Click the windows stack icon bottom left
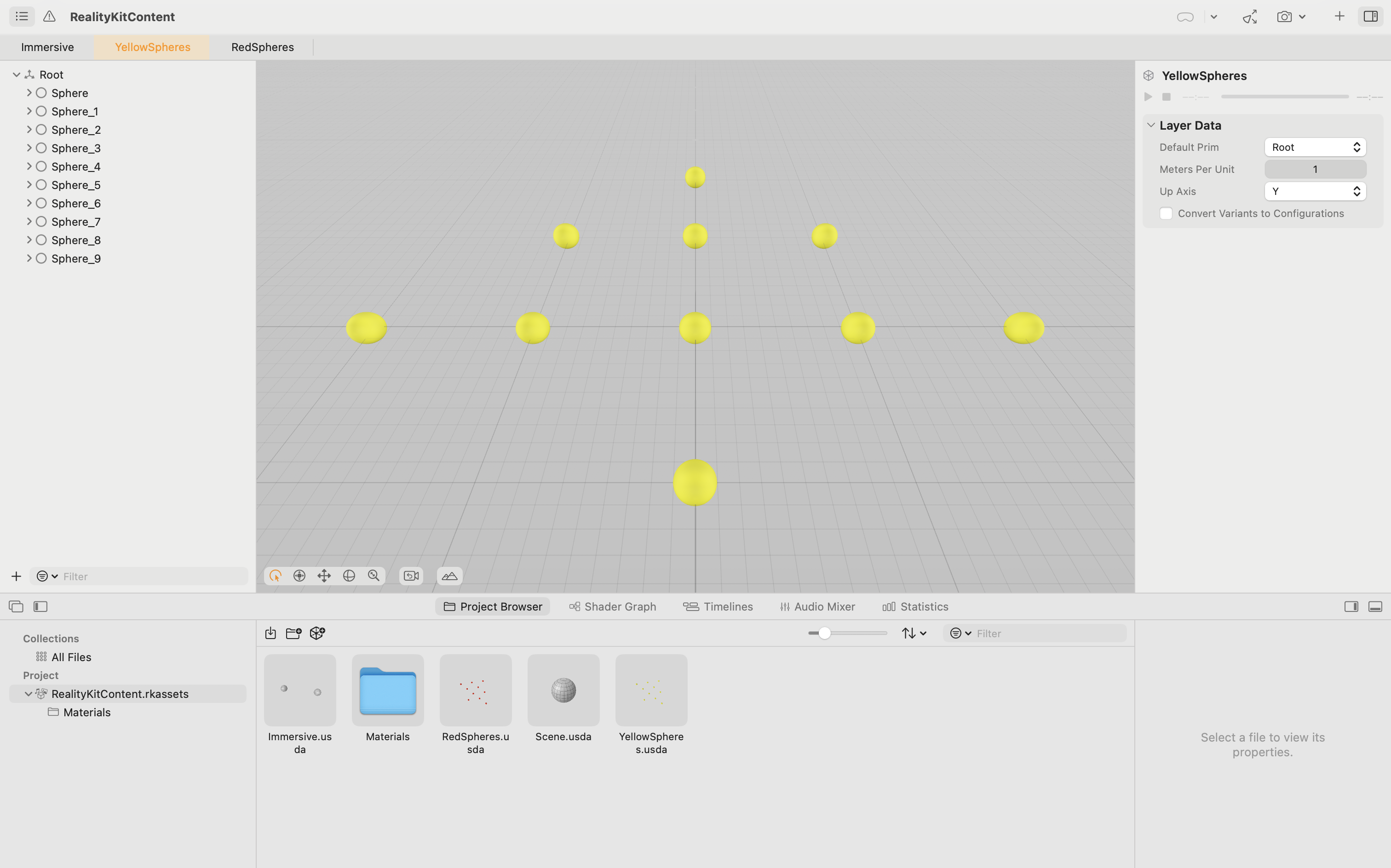The height and width of the screenshot is (868, 1391). pyautogui.click(x=16, y=606)
